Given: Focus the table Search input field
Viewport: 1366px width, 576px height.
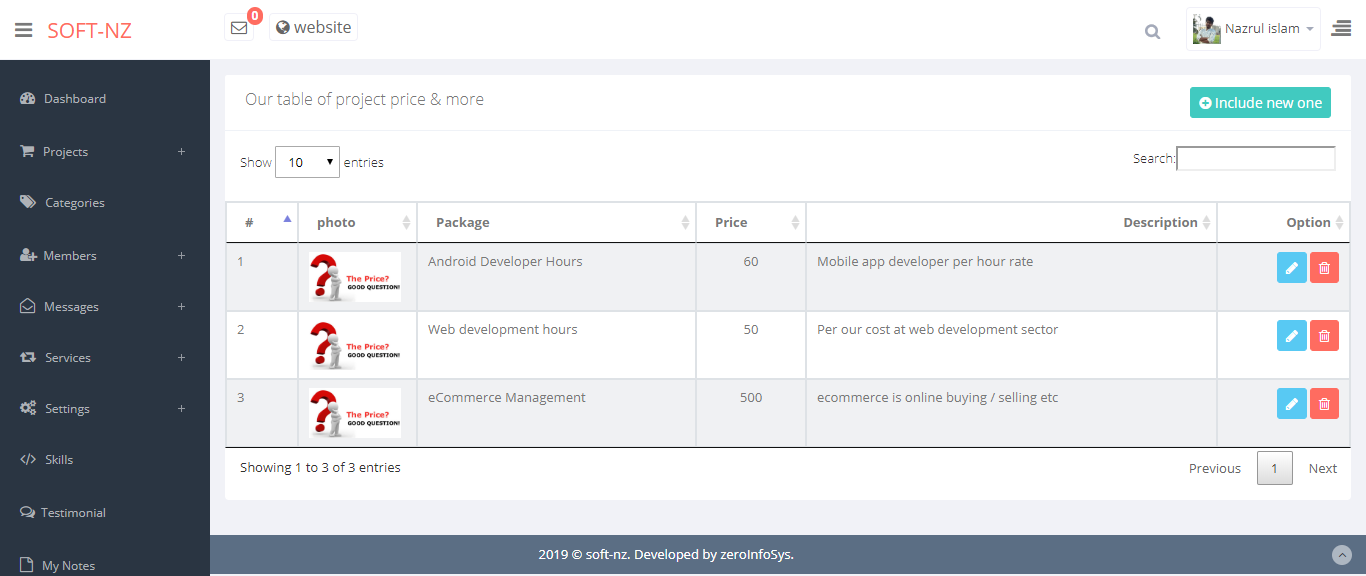Looking at the screenshot, I should (1255, 159).
